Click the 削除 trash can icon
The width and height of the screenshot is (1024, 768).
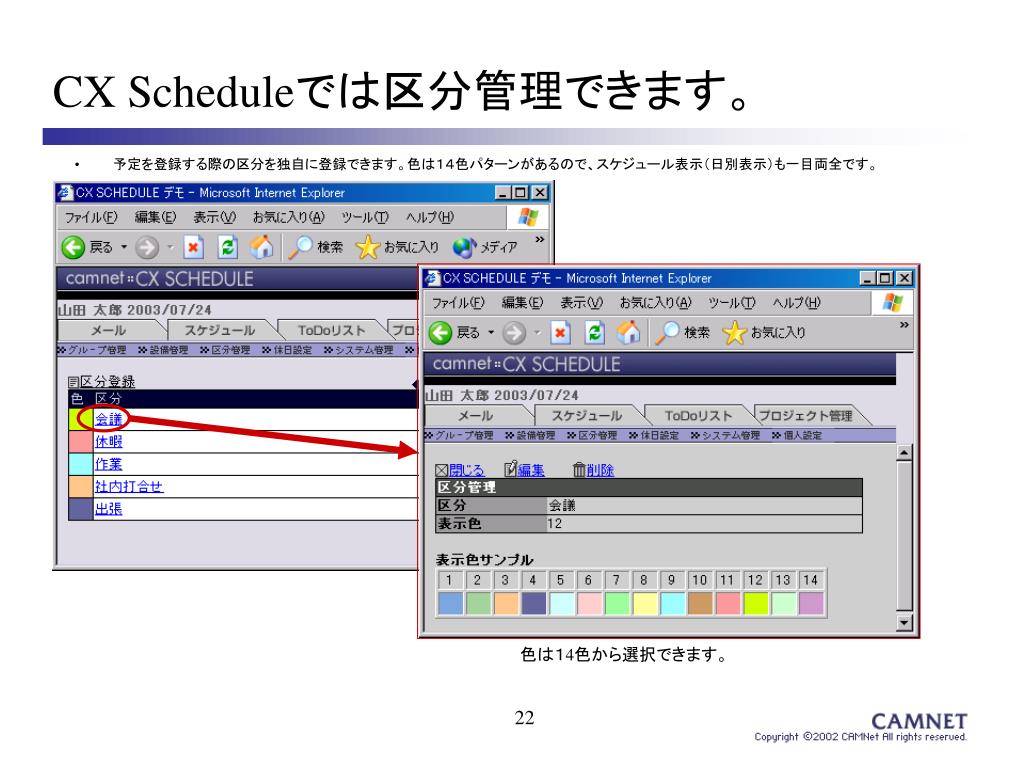[579, 470]
